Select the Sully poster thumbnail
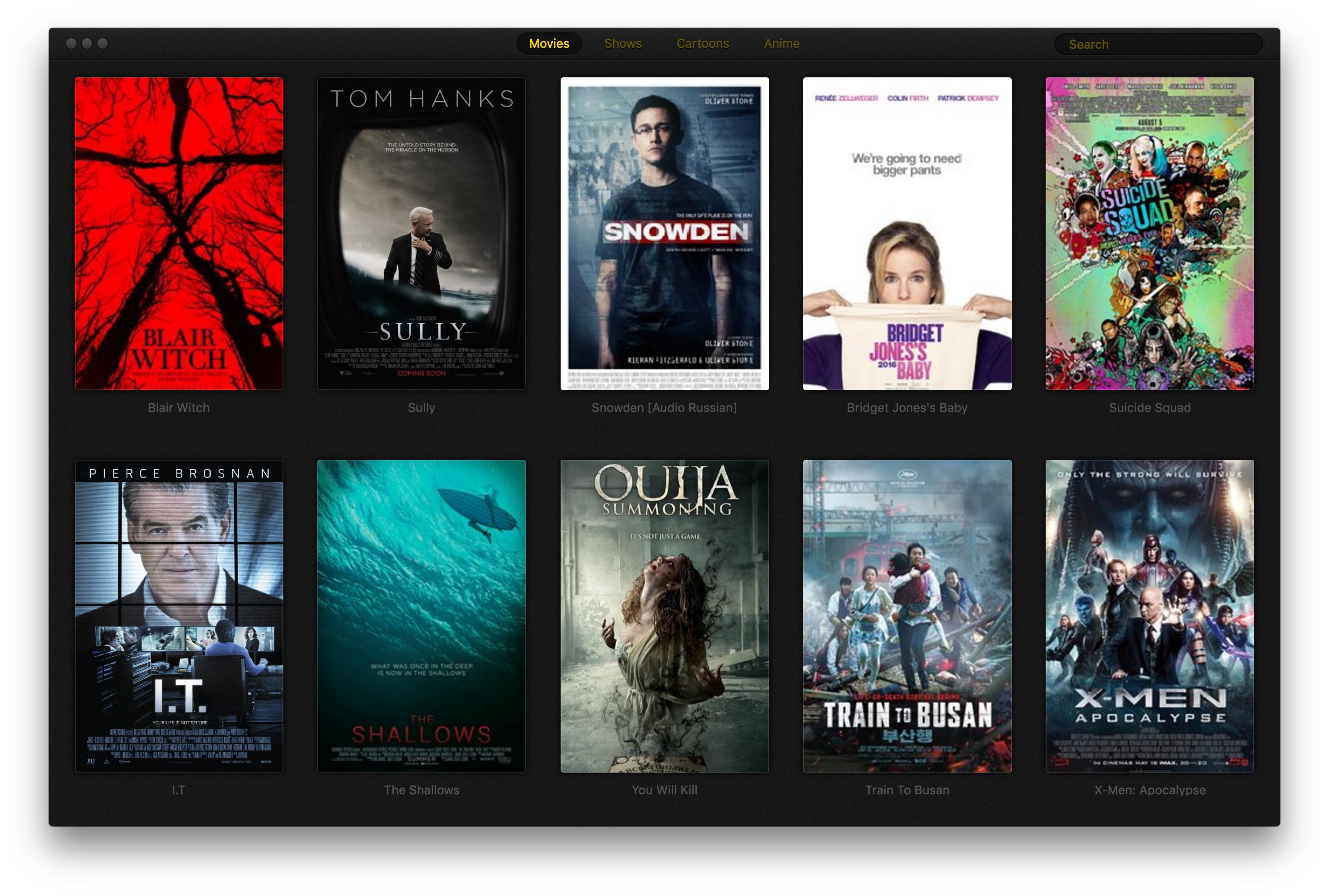 (421, 233)
